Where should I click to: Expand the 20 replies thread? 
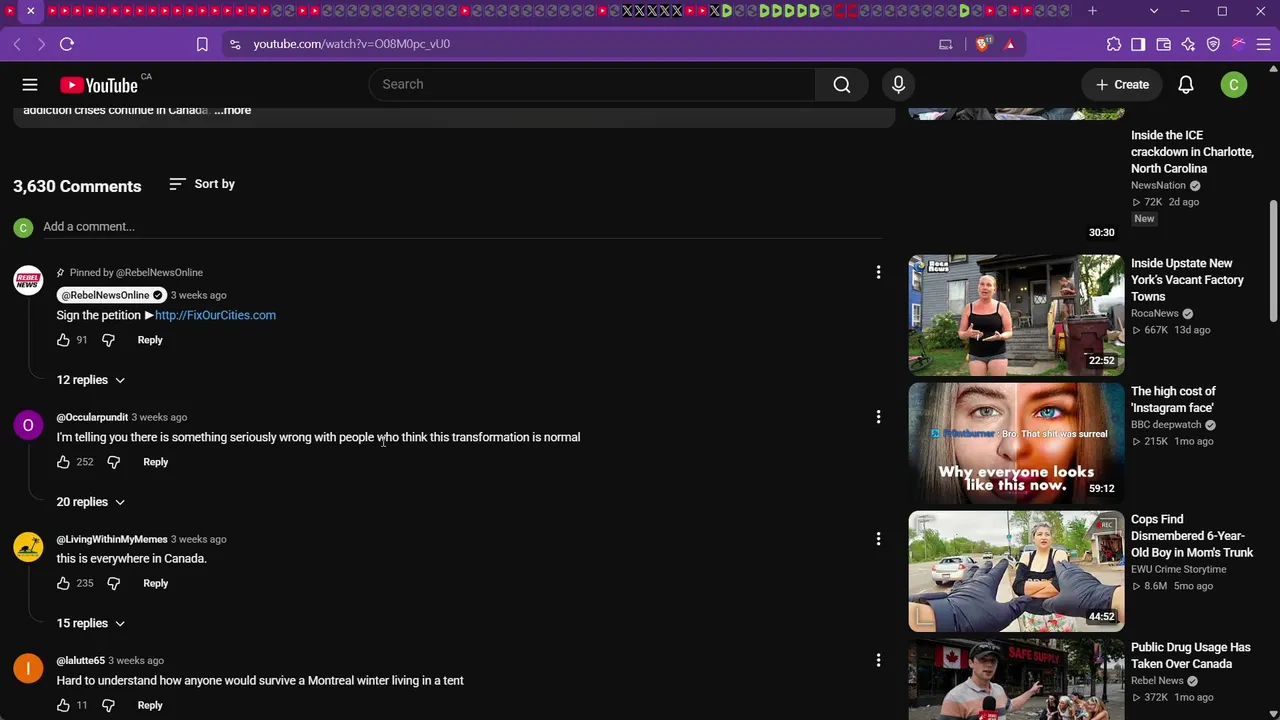point(91,502)
